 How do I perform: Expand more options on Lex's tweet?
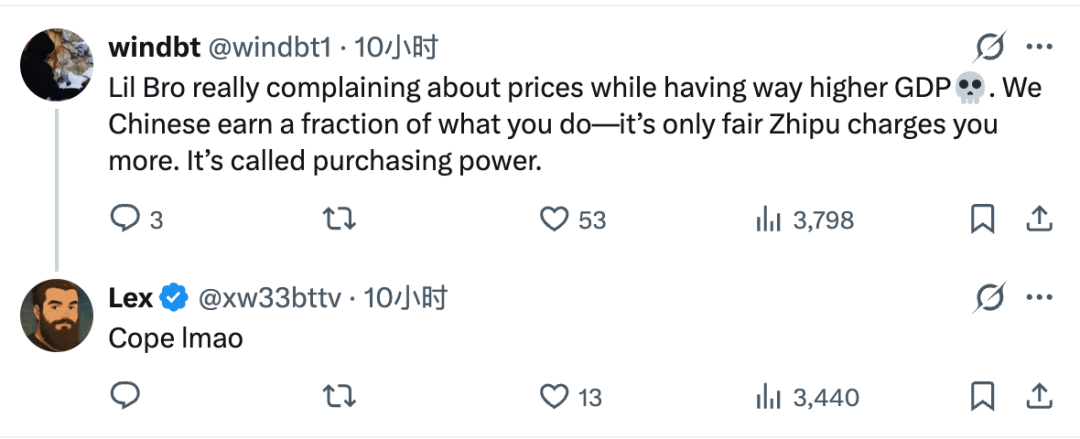pos(1040,297)
